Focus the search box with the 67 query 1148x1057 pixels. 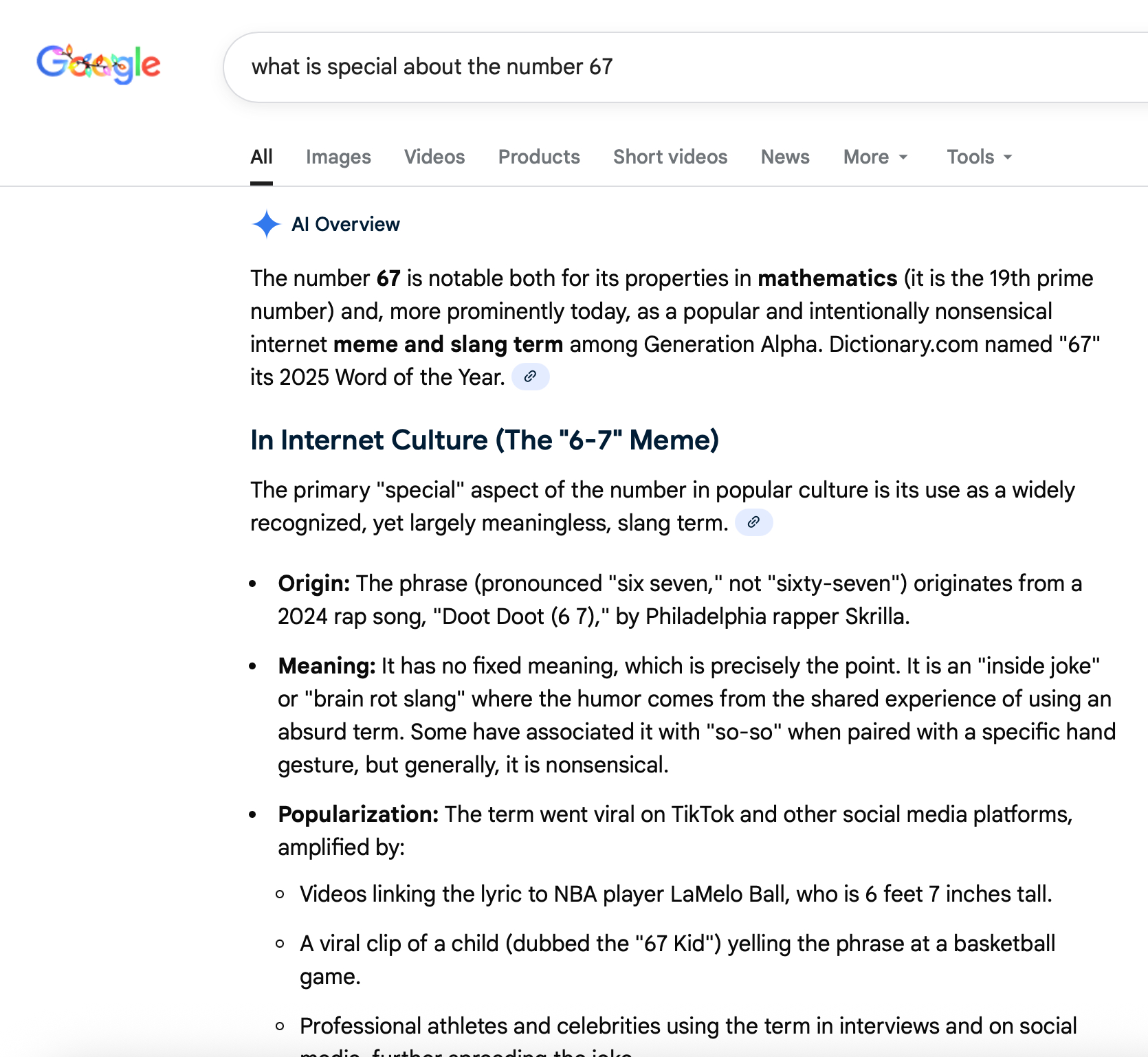tap(619, 67)
